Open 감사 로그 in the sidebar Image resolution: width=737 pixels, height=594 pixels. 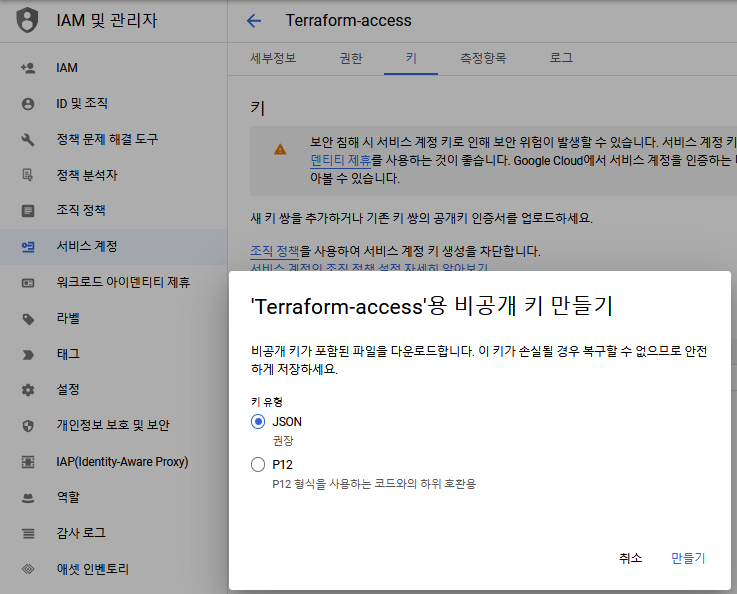point(81,533)
